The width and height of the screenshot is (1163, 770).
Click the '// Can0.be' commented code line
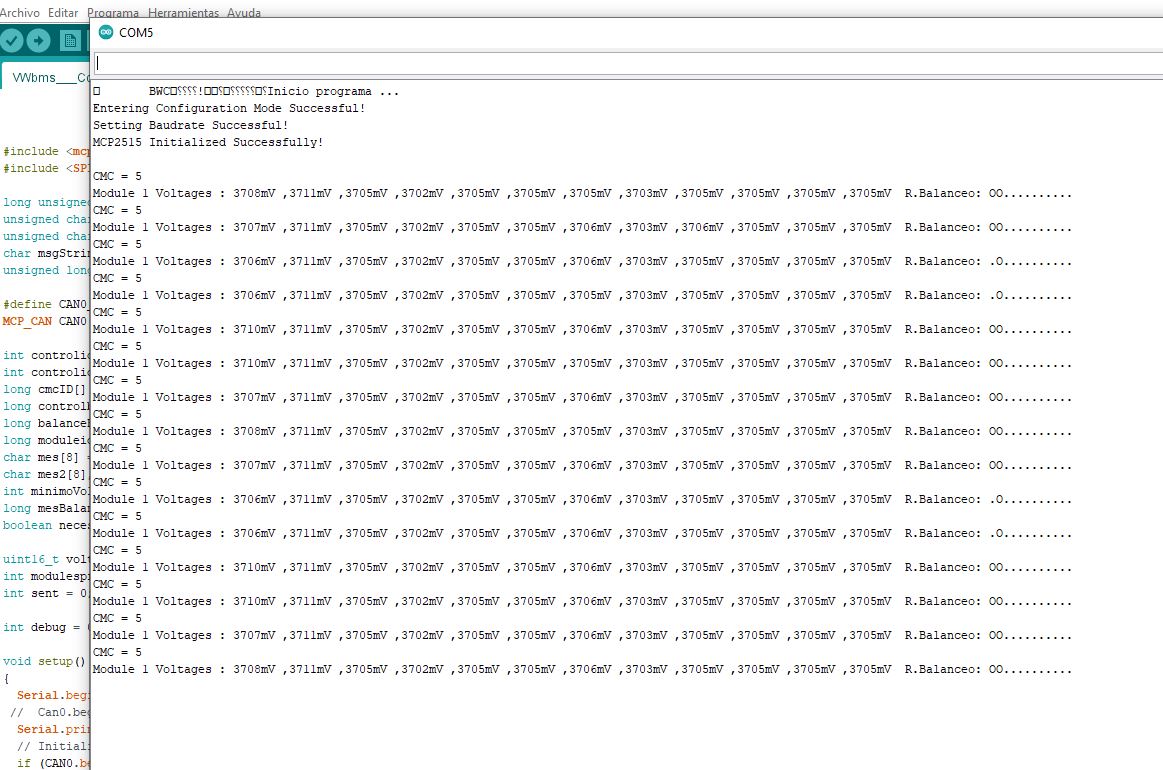(50, 713)
